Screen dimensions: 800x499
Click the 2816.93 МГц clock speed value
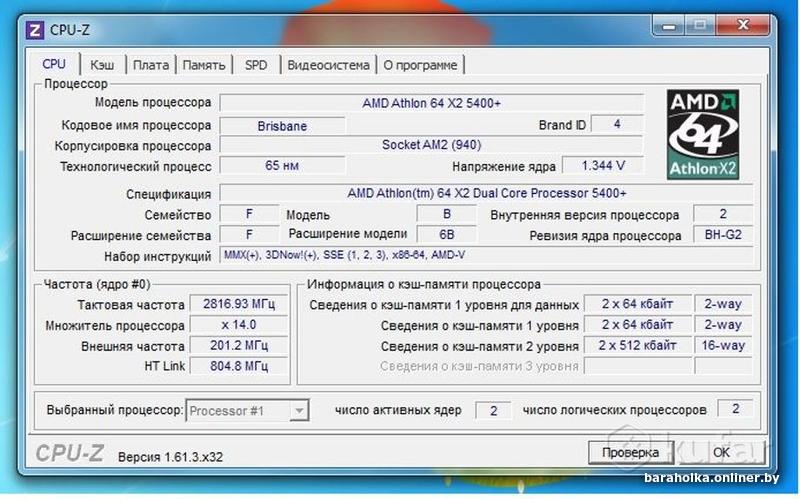pos(239,304)
